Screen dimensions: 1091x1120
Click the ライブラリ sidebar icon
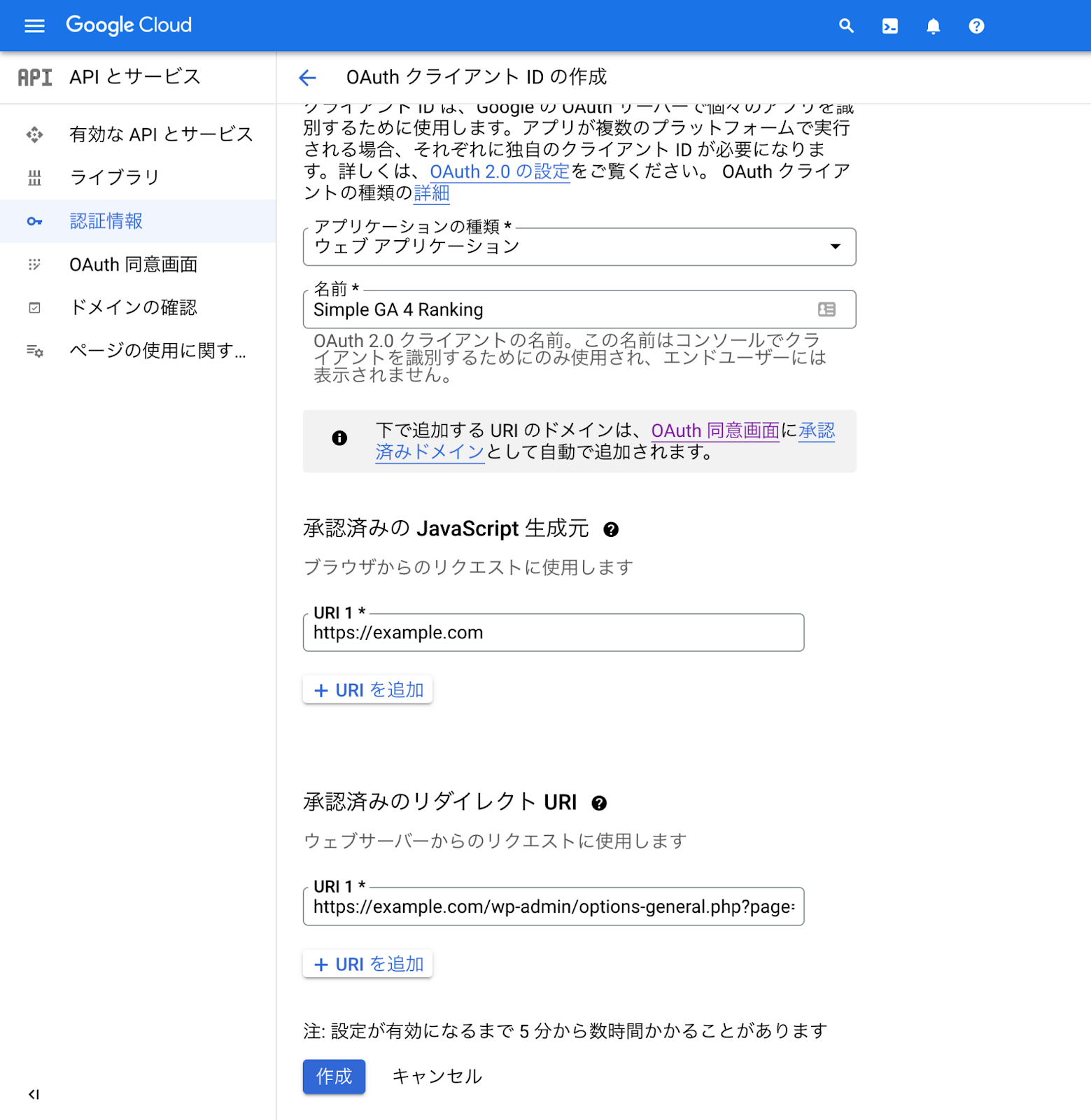click(x=34, y=178)
